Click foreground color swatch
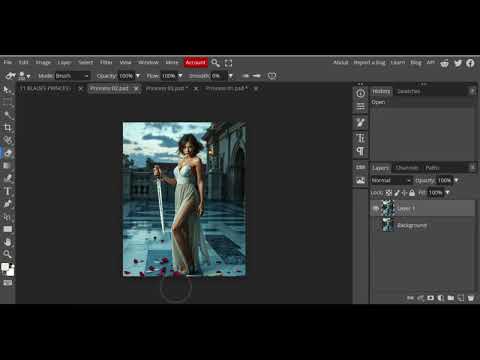The image size is (480, 360). [x=5, y=267]
